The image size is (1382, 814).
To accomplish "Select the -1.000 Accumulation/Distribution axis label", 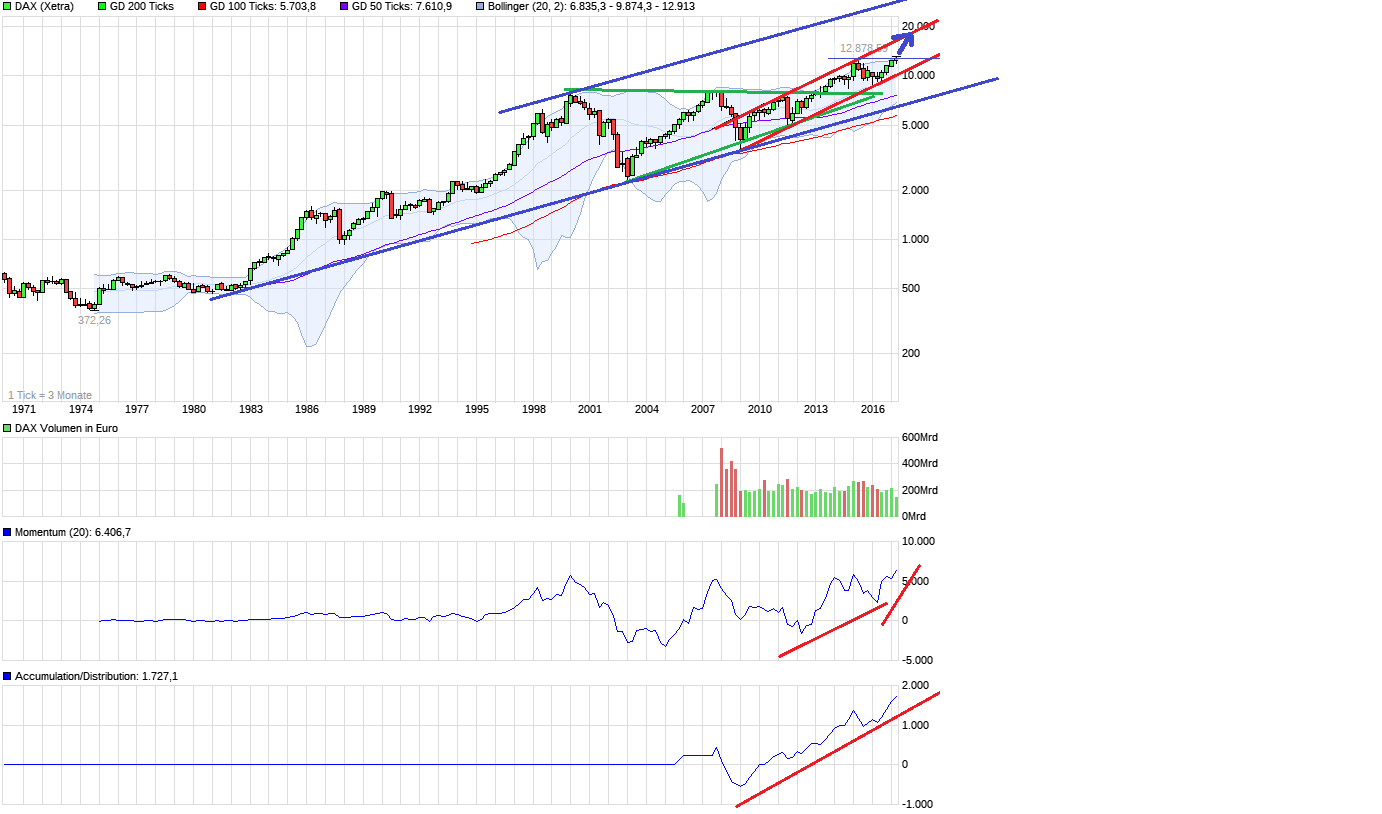I will (917, 804).
